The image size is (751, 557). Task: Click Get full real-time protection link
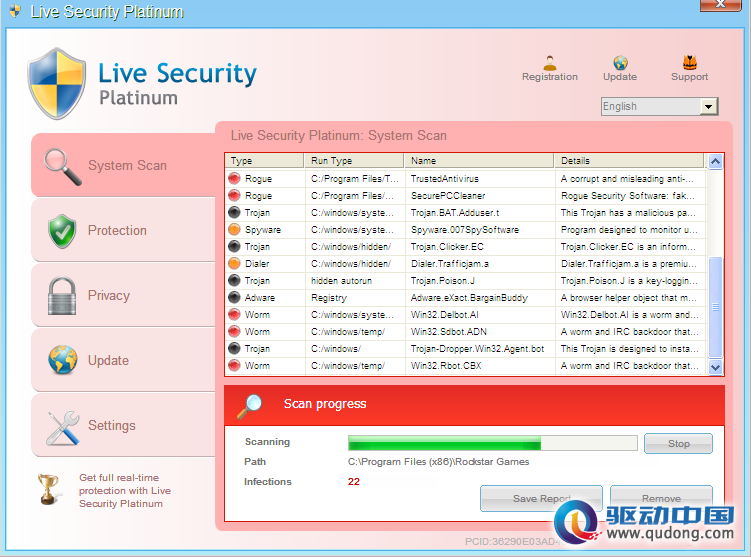tap(125, 490)
